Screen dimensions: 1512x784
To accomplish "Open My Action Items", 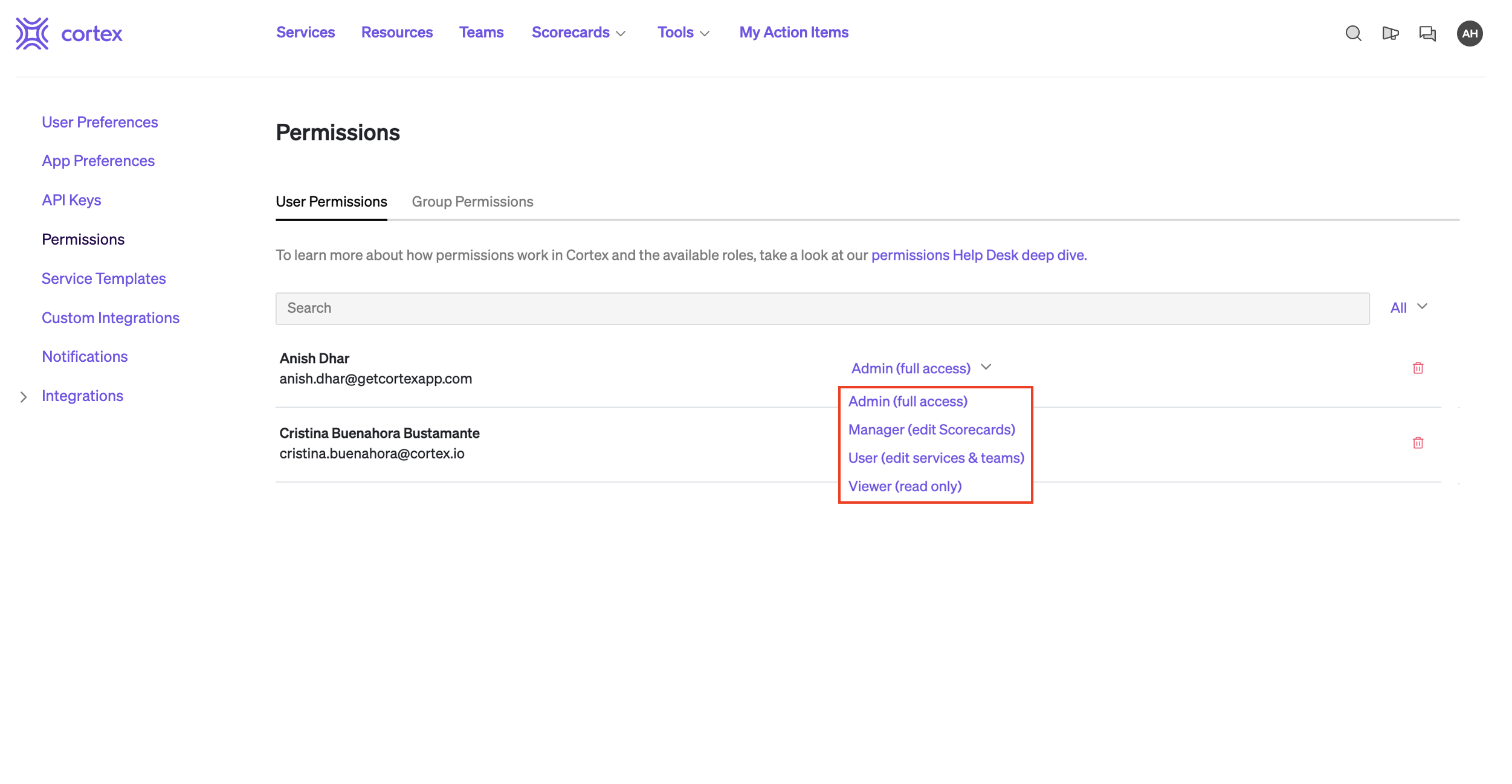I will [793, 33].
